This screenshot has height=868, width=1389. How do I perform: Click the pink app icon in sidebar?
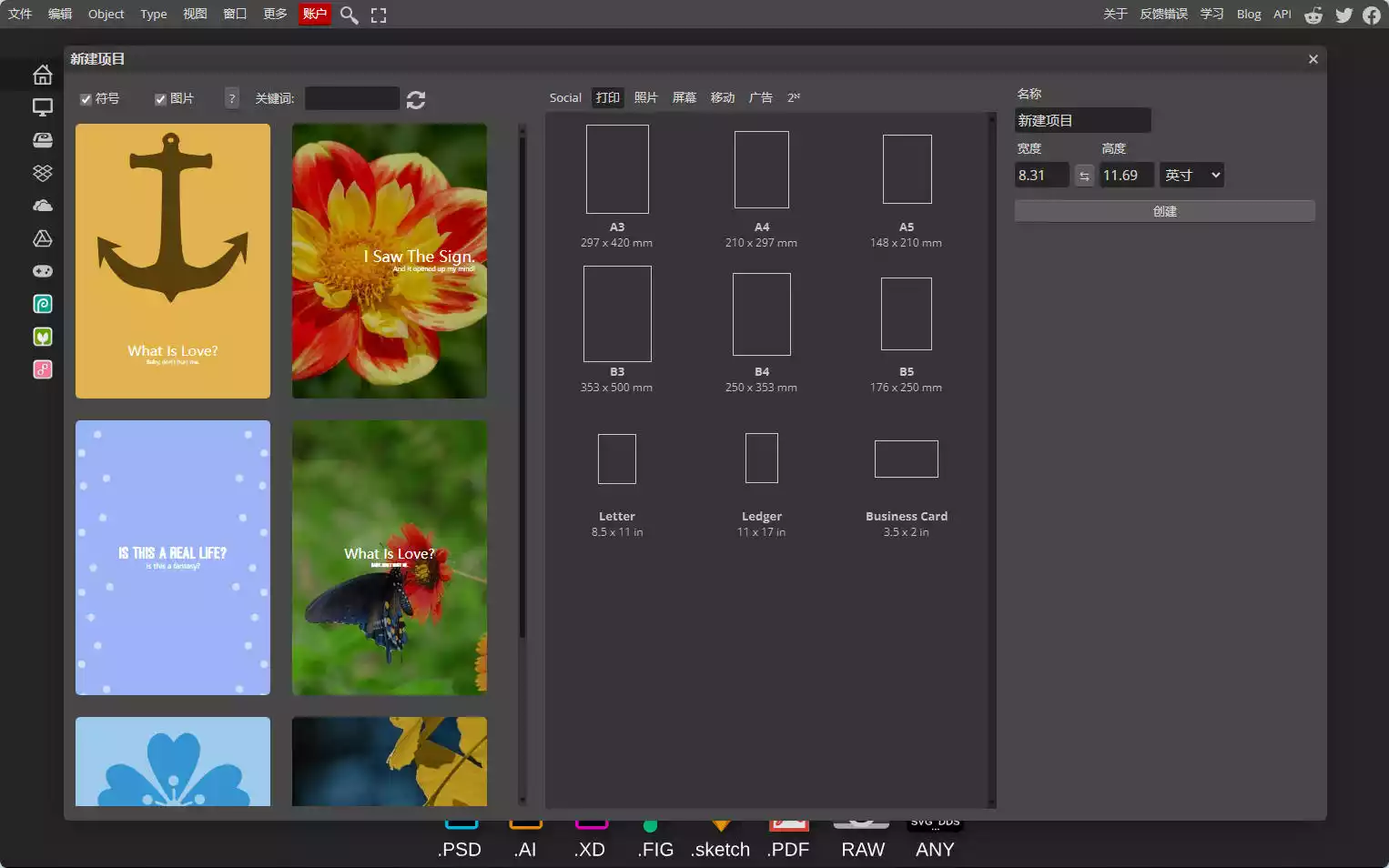(x=43, y=369)
